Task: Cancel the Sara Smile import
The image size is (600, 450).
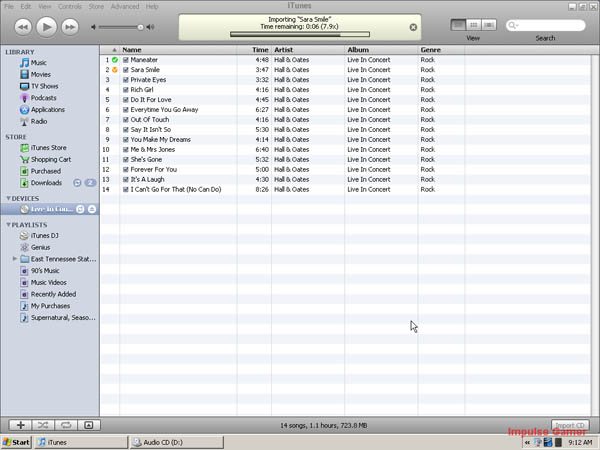Action: (413, 27)
